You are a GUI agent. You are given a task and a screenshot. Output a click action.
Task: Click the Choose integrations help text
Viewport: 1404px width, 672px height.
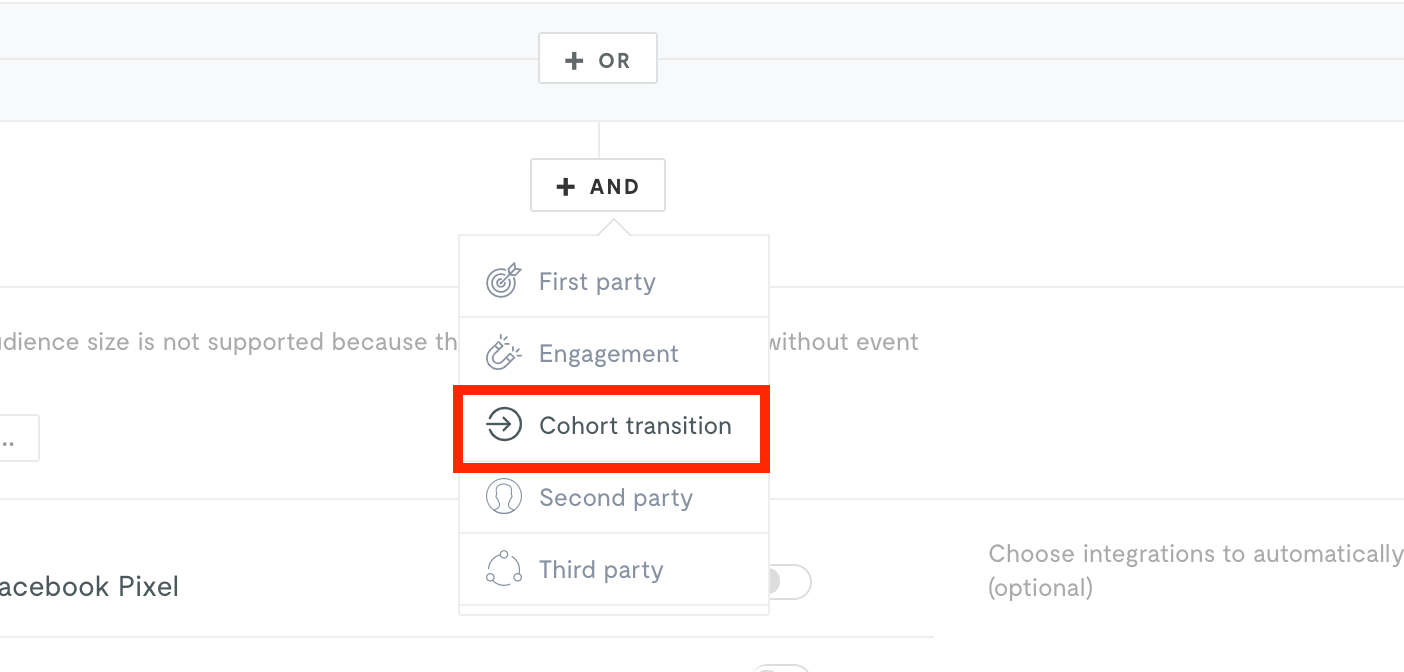1196,571
